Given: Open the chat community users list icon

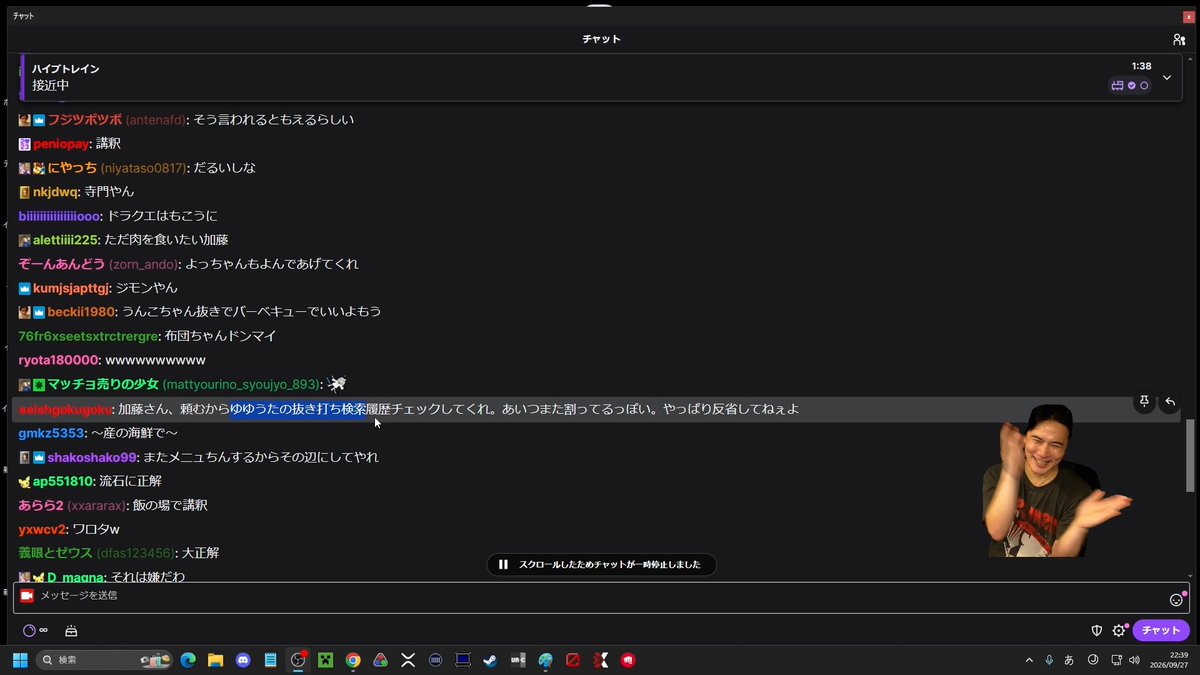Looking at the screenshot, I should coord(1179,39).
